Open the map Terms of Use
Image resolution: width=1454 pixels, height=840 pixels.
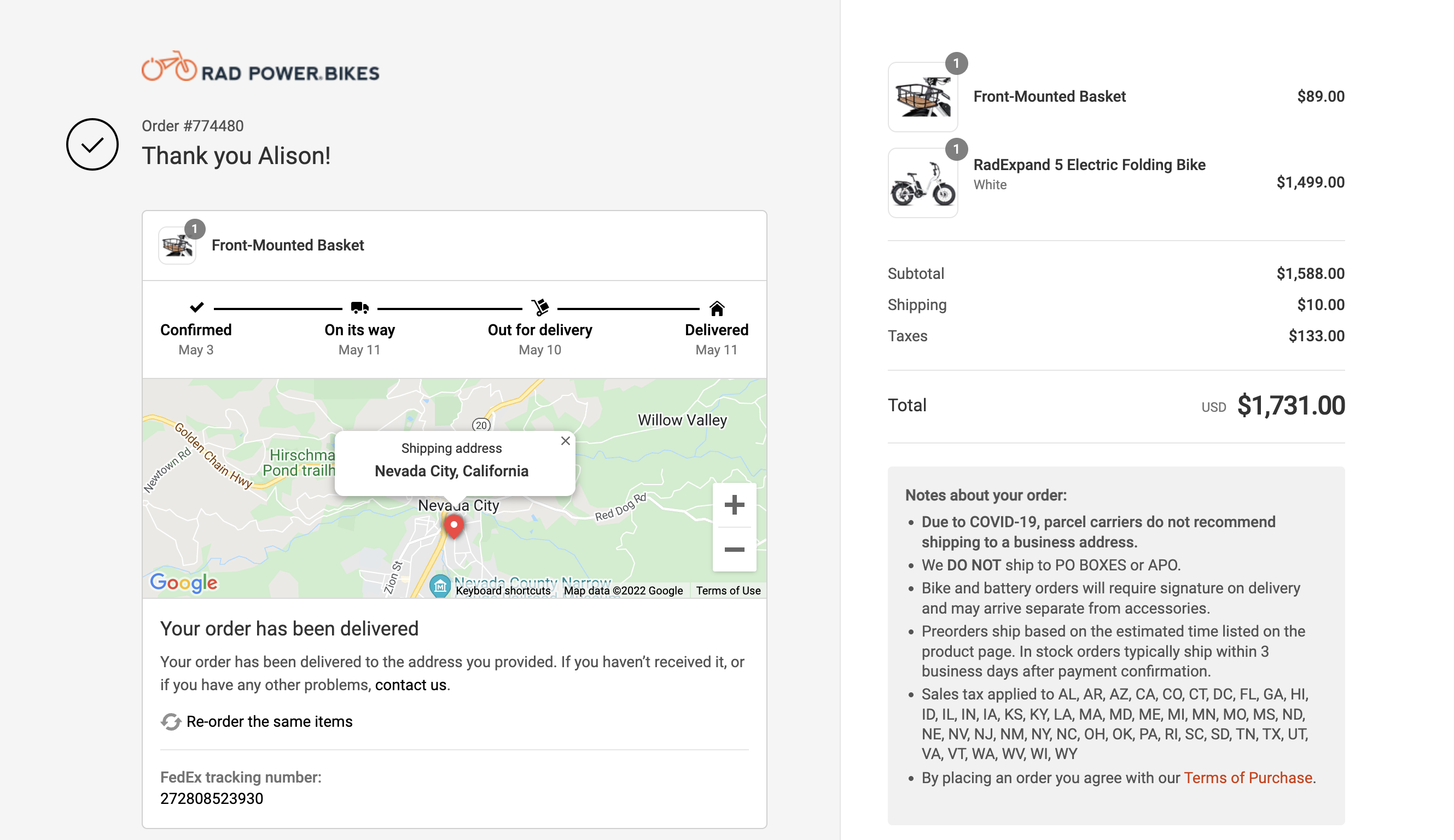click(728, 591)
